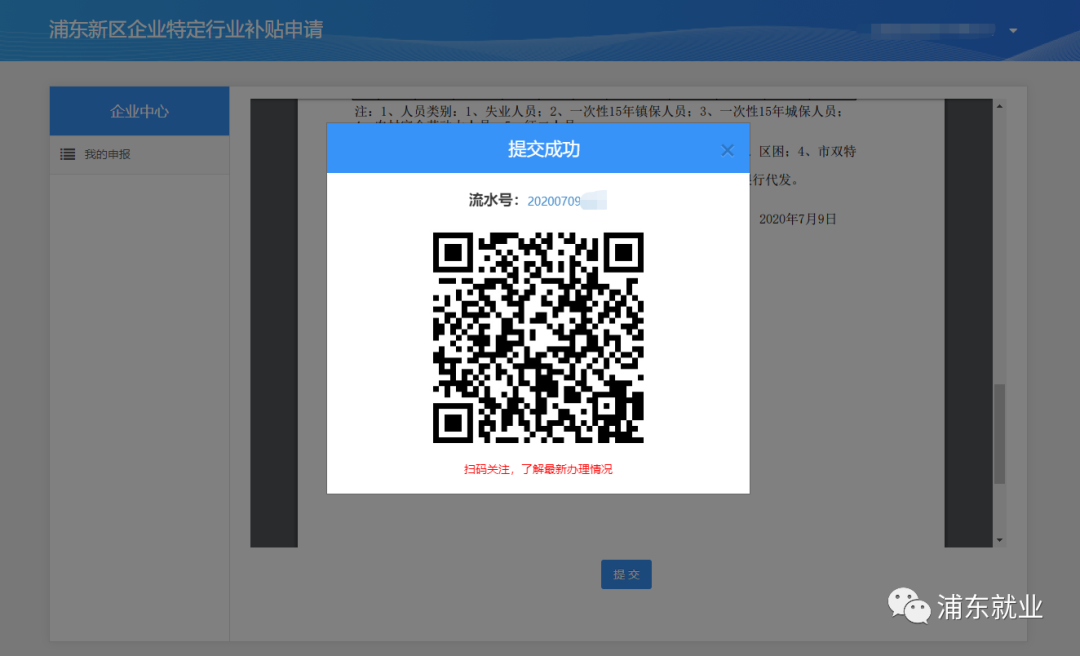Click the 提交 button below the document
This screenshot has width=1080, height=656.
(x=626, y=574)
